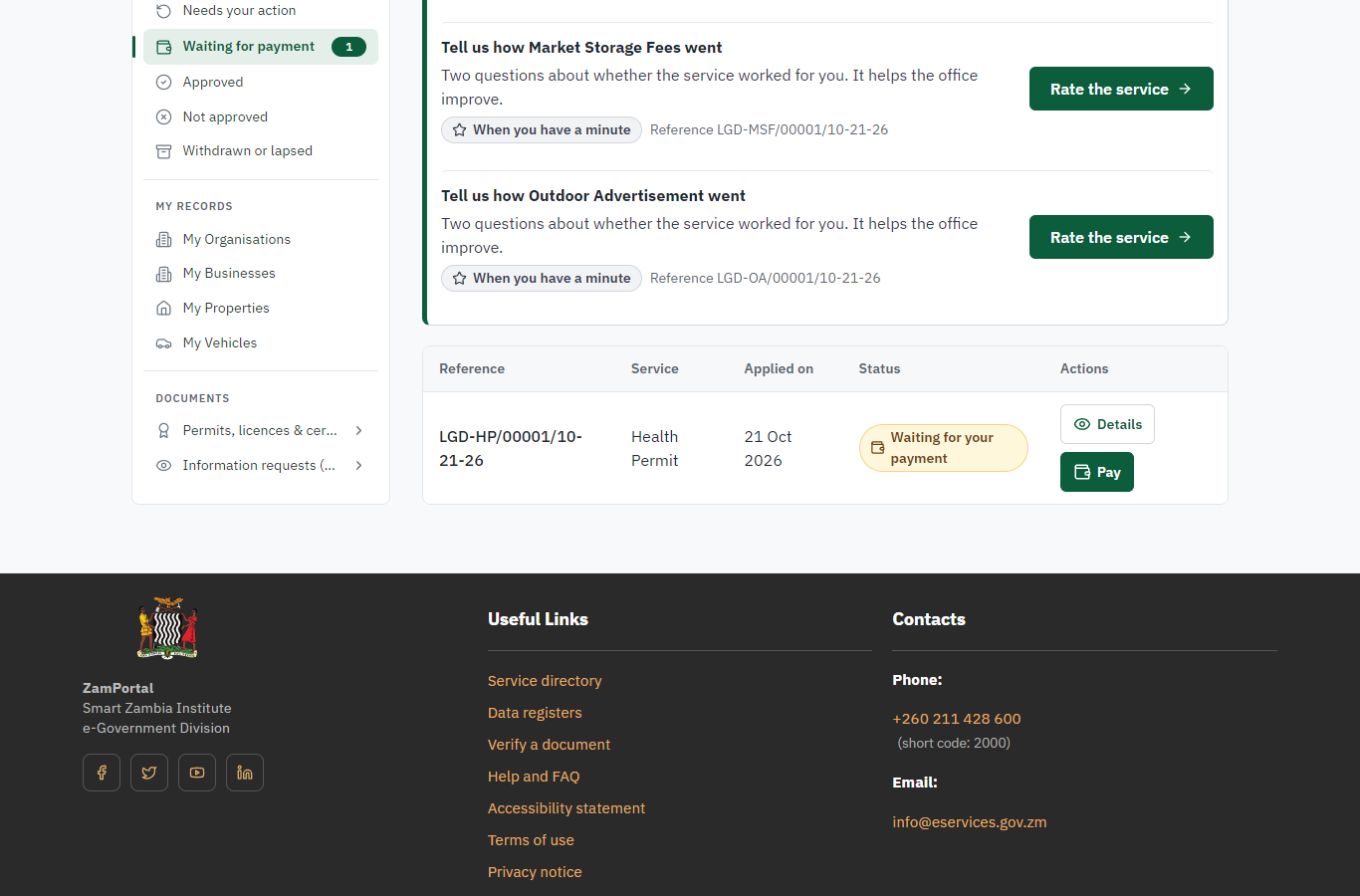Open My Businesses records
1360x896 pixels.
pyautogui.click(x=261, y=274)
